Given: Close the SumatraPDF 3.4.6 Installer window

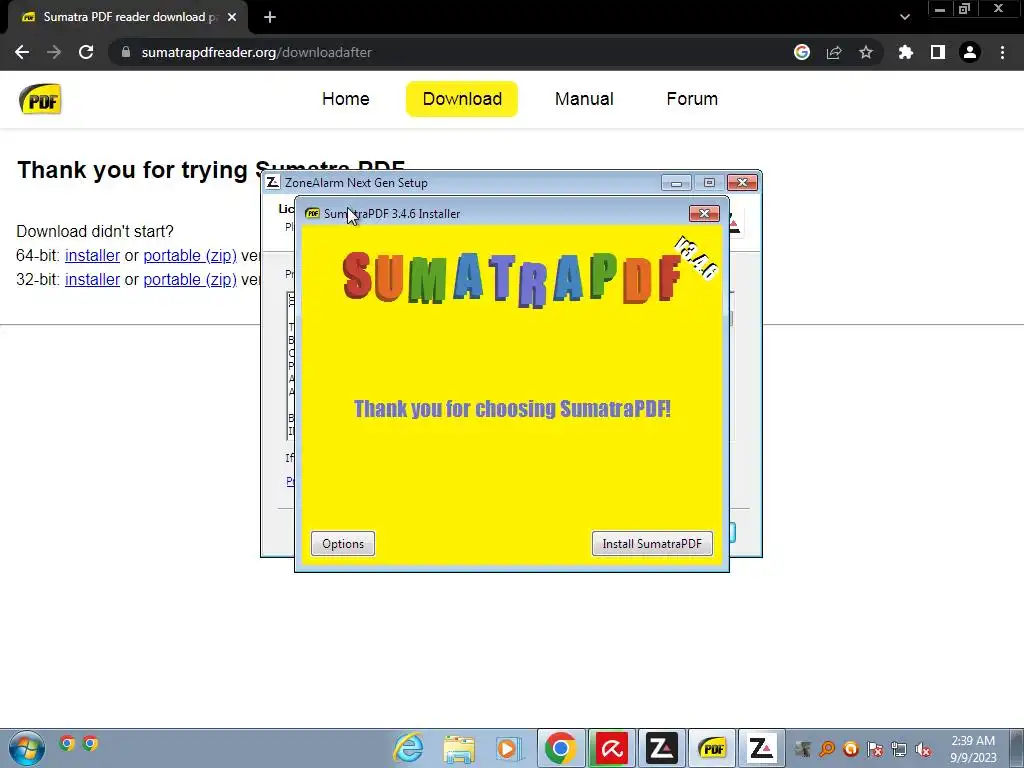Looking at the screenshot, I should pyautogui.click(x=704, y=214).
